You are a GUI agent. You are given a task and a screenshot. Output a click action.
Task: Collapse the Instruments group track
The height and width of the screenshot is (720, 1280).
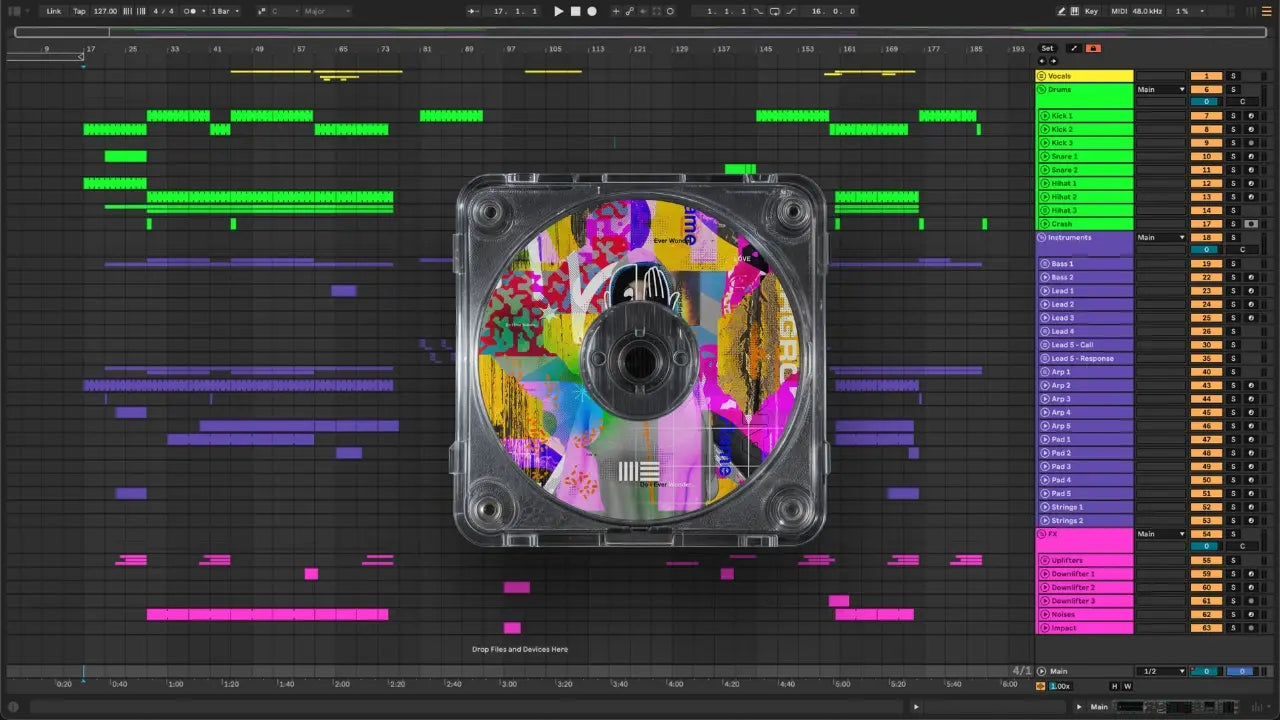tap(1041, 238)
